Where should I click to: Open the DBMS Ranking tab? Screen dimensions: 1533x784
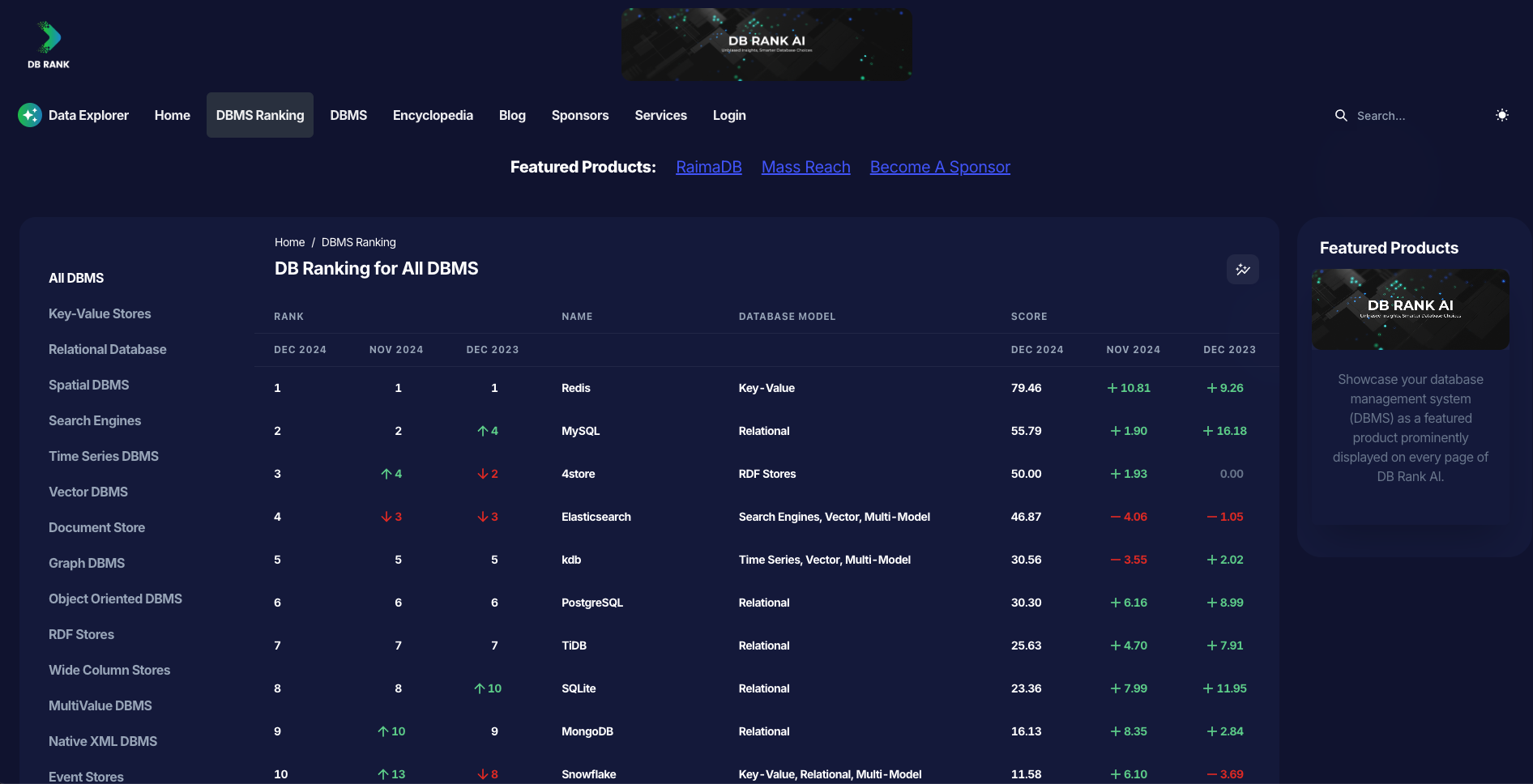(x=260, y=115)
